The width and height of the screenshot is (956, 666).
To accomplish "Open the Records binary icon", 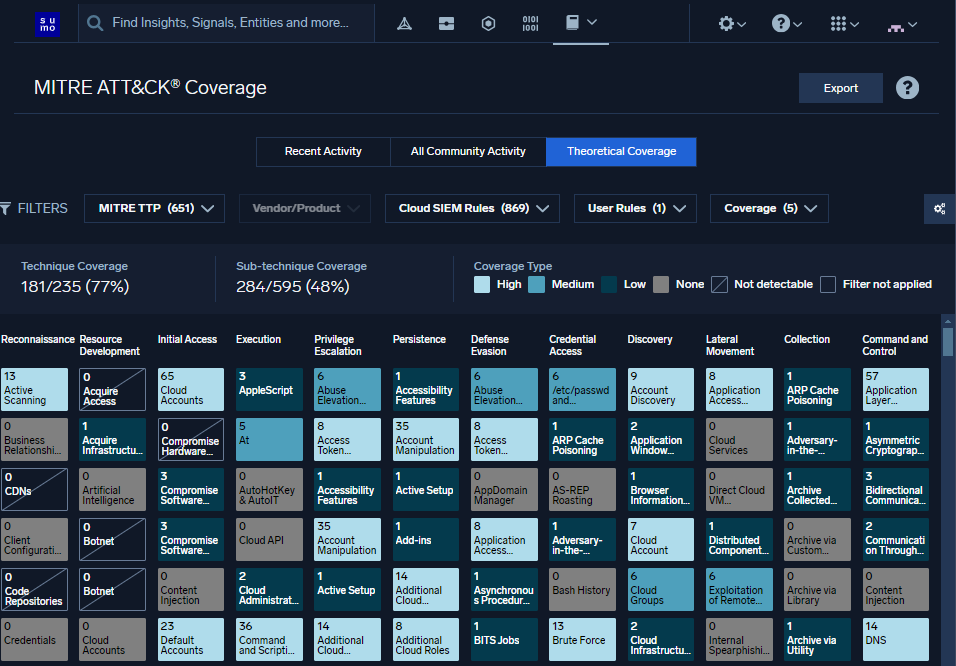I will (x=530, y=24).
